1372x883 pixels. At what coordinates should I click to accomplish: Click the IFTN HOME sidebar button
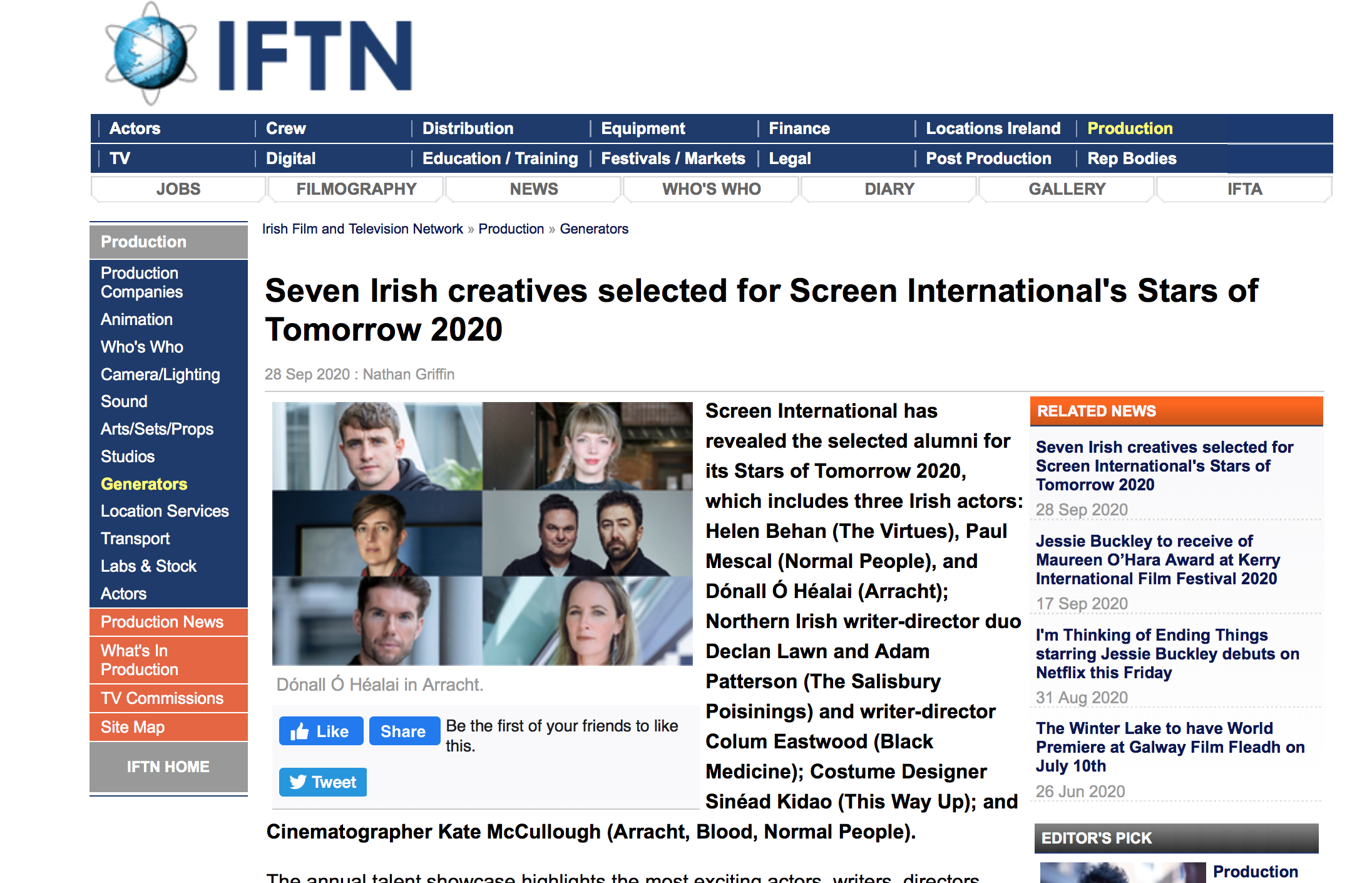click(x=168, y=767)
